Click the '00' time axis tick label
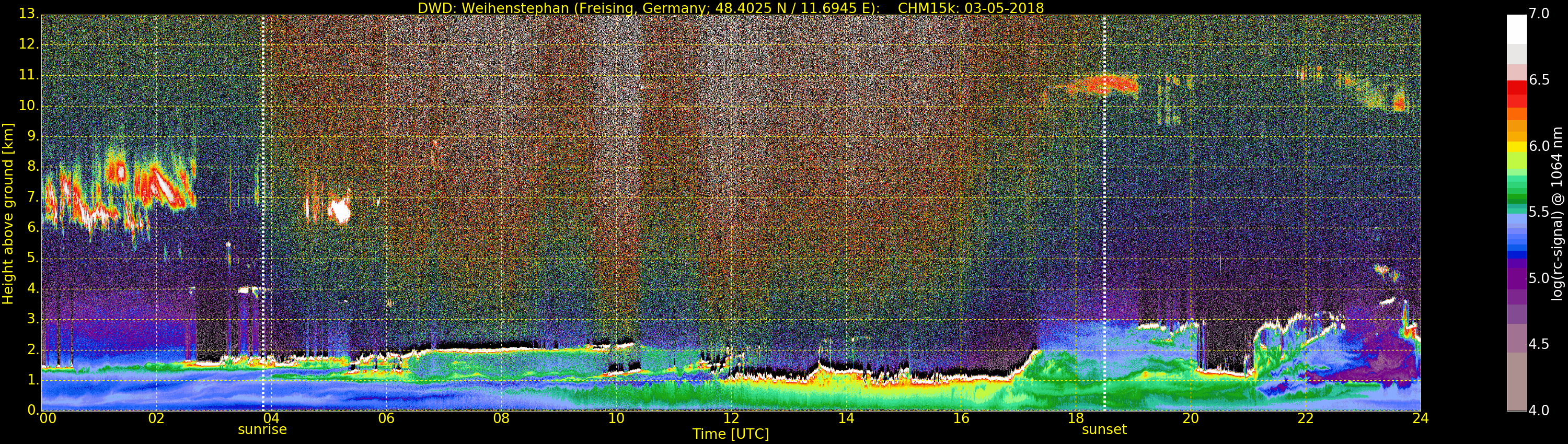 coord(48,418)
